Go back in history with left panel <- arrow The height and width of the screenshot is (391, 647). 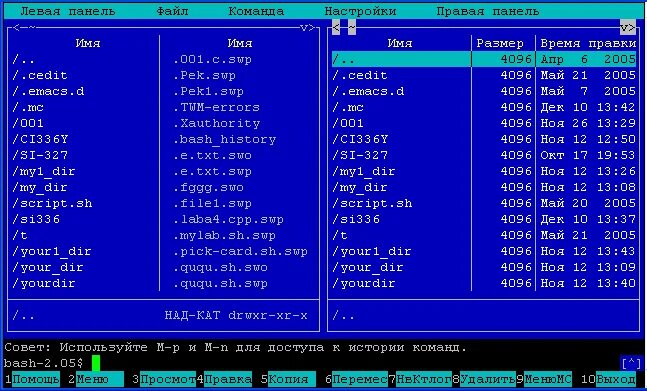point(17,28)
